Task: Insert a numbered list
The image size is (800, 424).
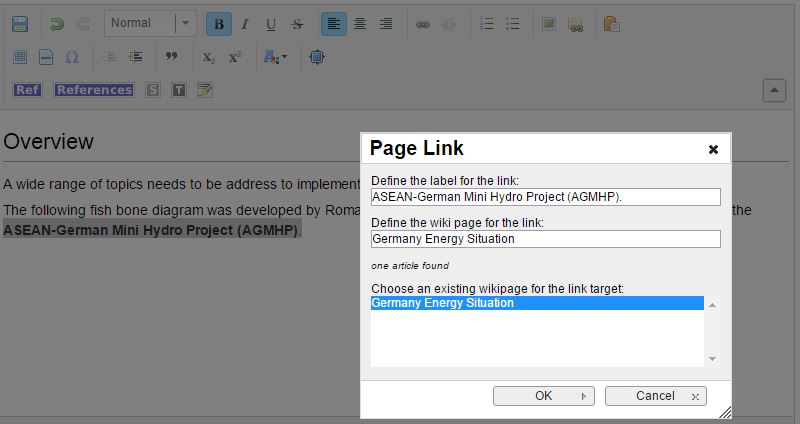Action: [x=487, y=24]
